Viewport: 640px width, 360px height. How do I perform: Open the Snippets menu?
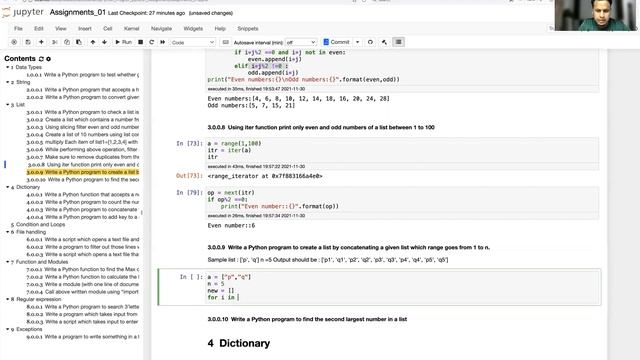(248, 29)
